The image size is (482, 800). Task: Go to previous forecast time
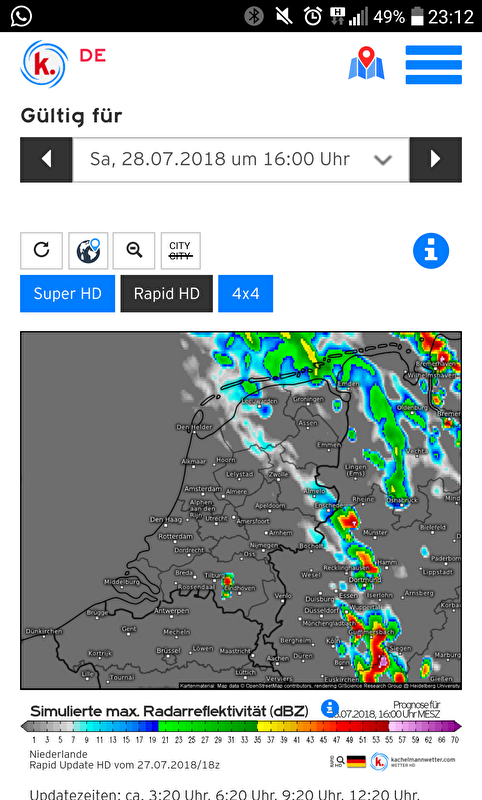click(x=46, y=159)
